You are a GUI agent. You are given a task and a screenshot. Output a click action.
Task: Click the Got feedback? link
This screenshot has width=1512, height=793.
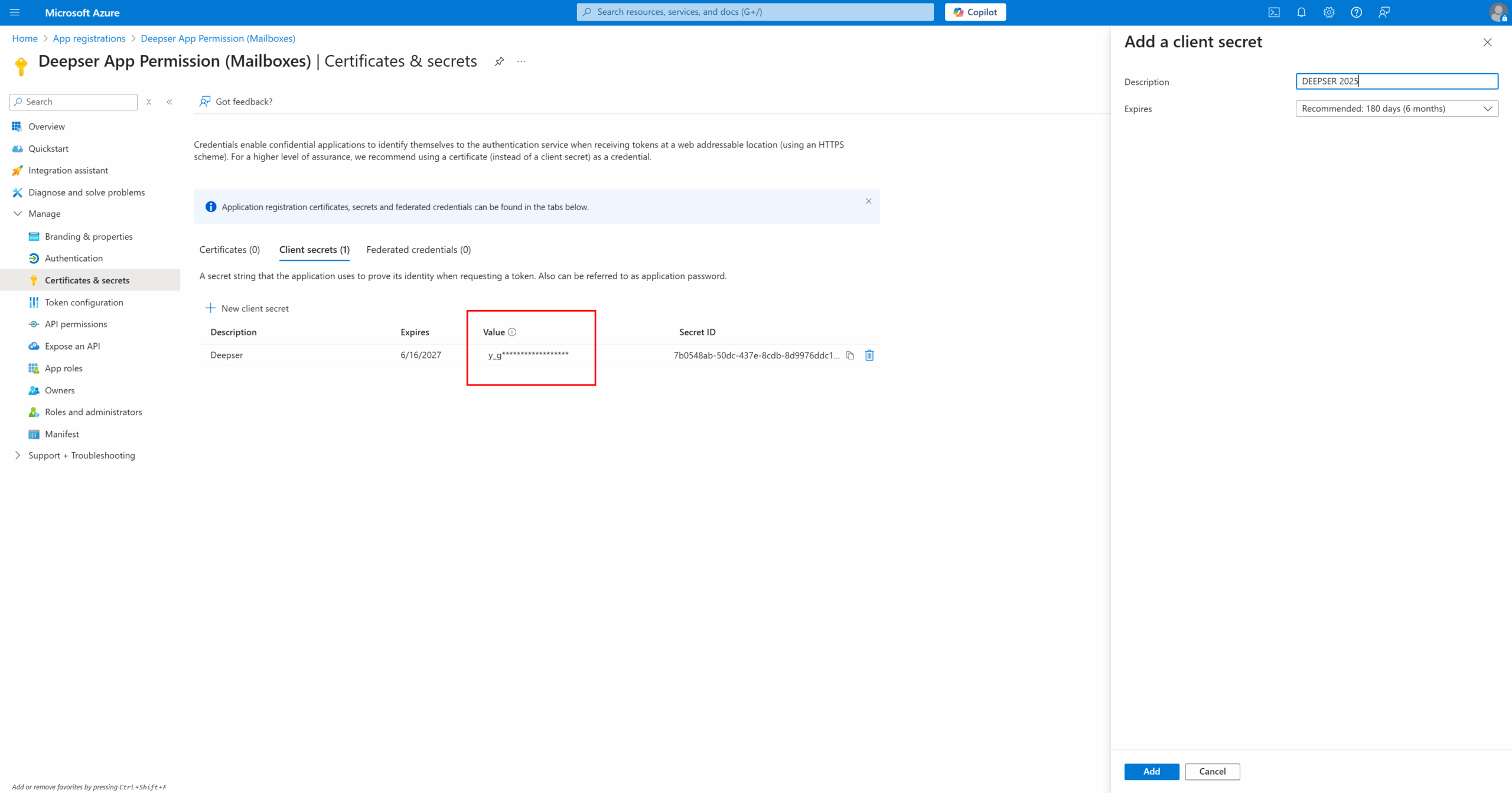[236, 102]
